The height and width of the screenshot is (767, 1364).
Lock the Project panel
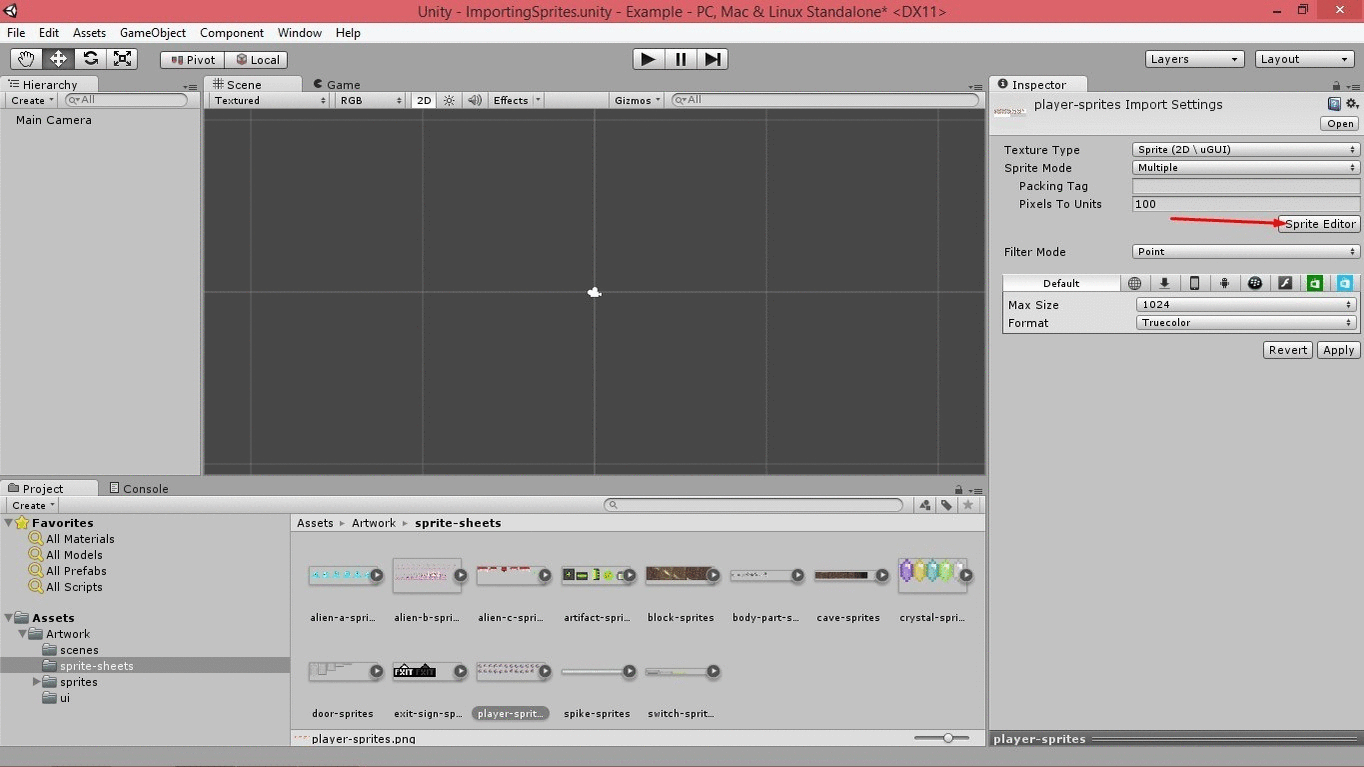[958, 489]
